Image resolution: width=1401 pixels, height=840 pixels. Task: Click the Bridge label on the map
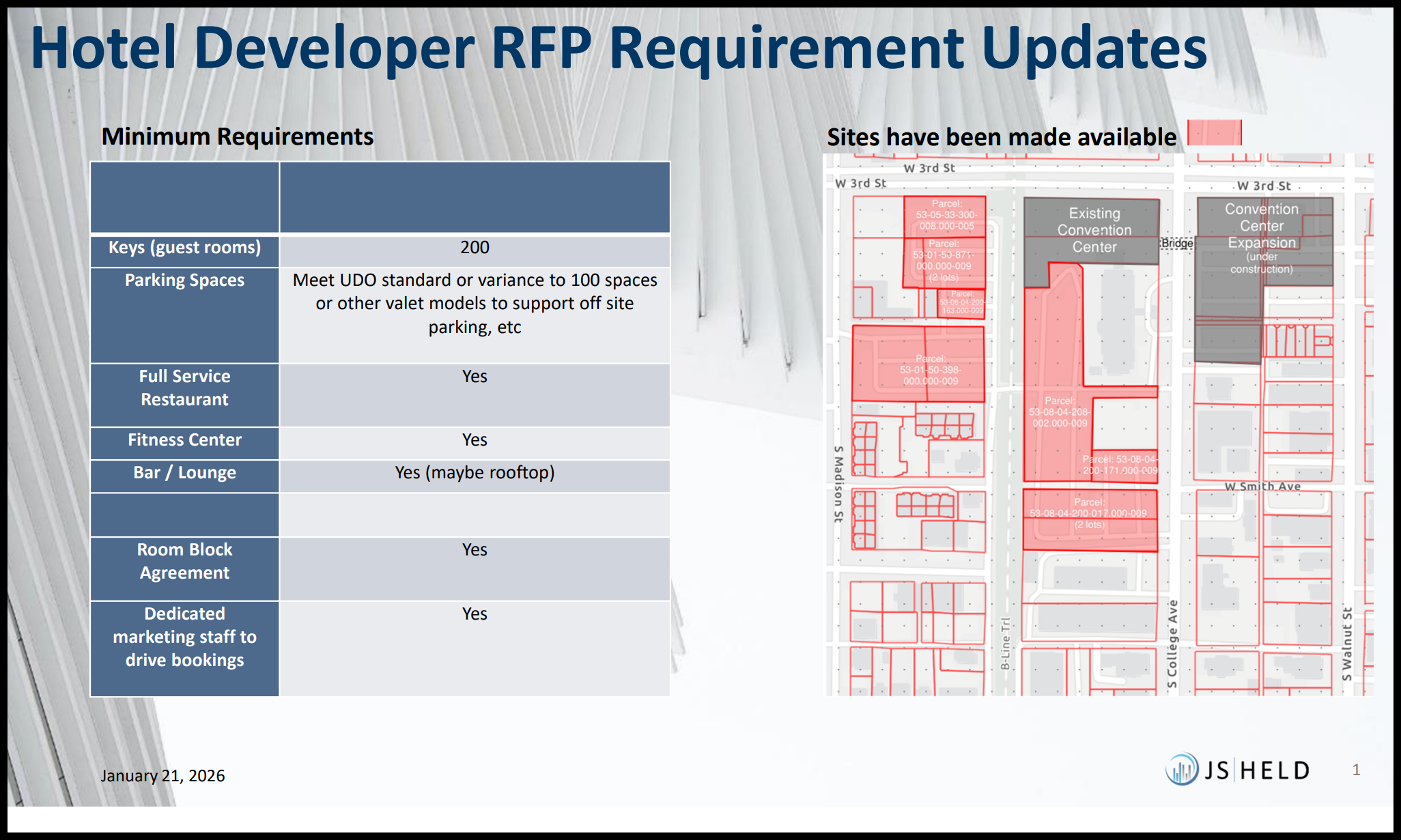pyautogui.click(x=1177, y=244)
